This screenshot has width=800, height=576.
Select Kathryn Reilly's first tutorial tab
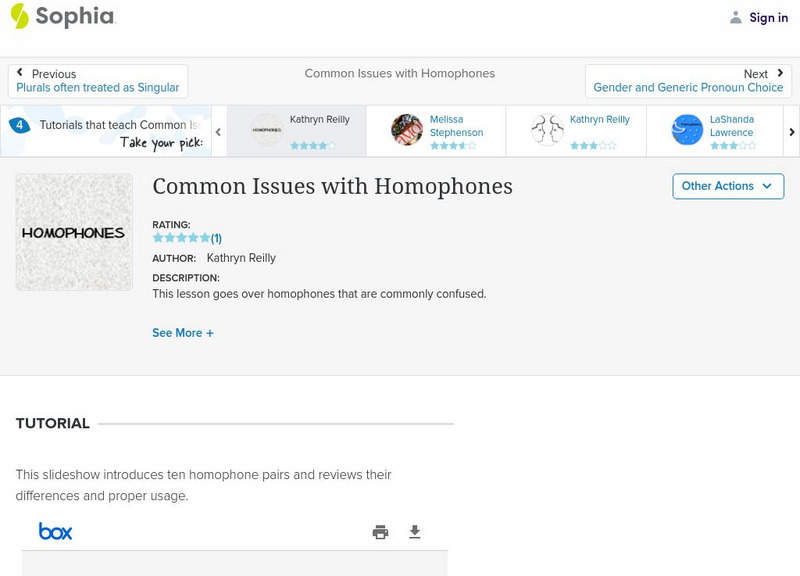[x=297, y=130]
